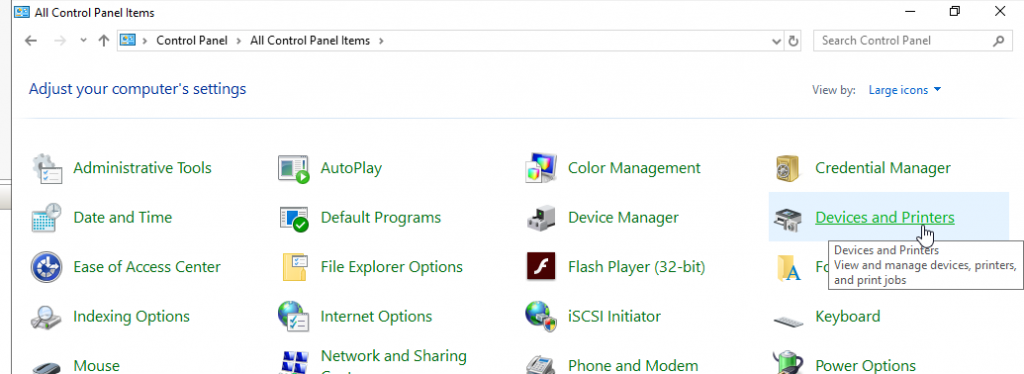Image resolution: width=1024 pixels, height=374 pixels.
Task: Open the recent locations dropdown arrow
Action: click(x=83, y=40)
